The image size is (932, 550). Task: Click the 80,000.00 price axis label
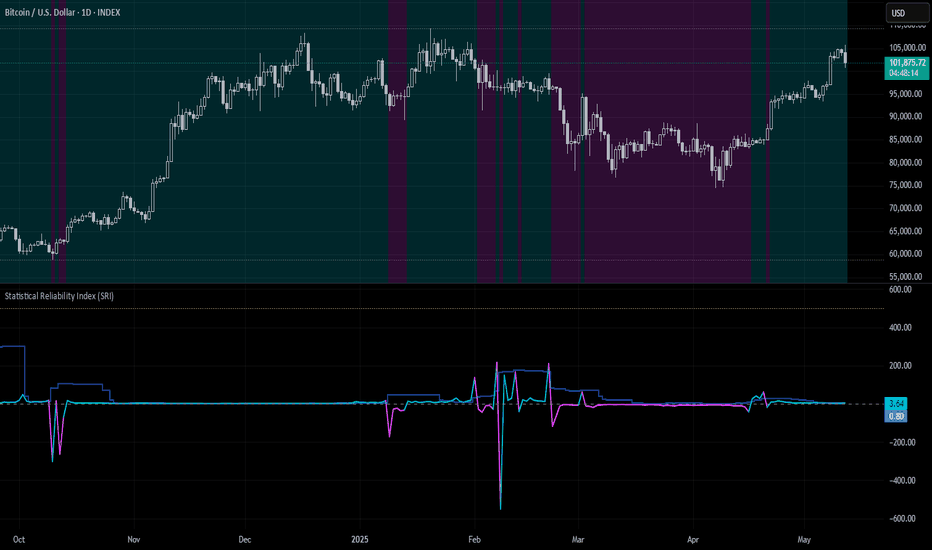[x=906, y=162]
